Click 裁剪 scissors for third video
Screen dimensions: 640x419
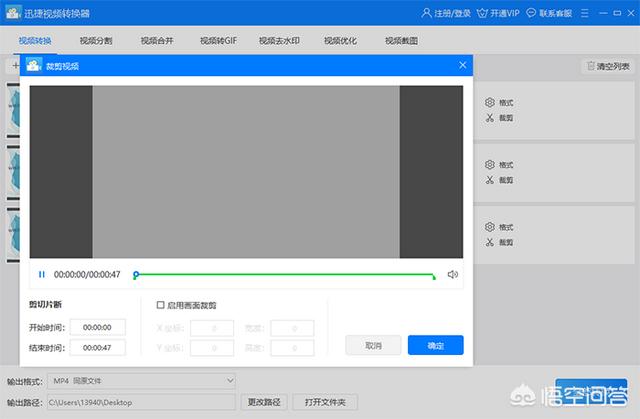click(499, 242)
